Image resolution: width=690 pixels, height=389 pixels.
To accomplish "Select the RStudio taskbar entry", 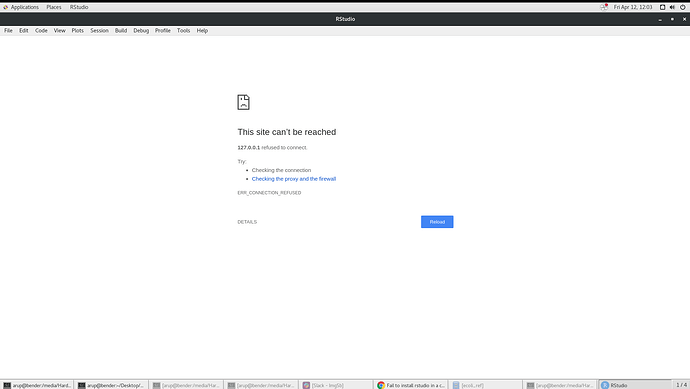I will 635,385.
